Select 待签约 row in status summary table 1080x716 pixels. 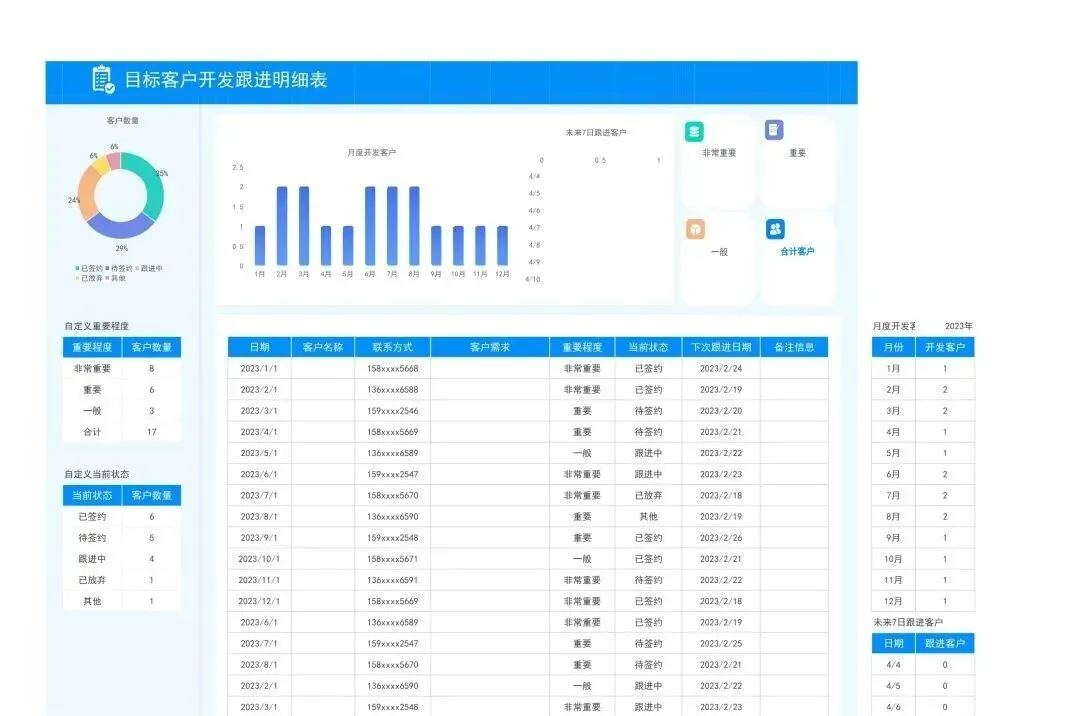[122, 538]
